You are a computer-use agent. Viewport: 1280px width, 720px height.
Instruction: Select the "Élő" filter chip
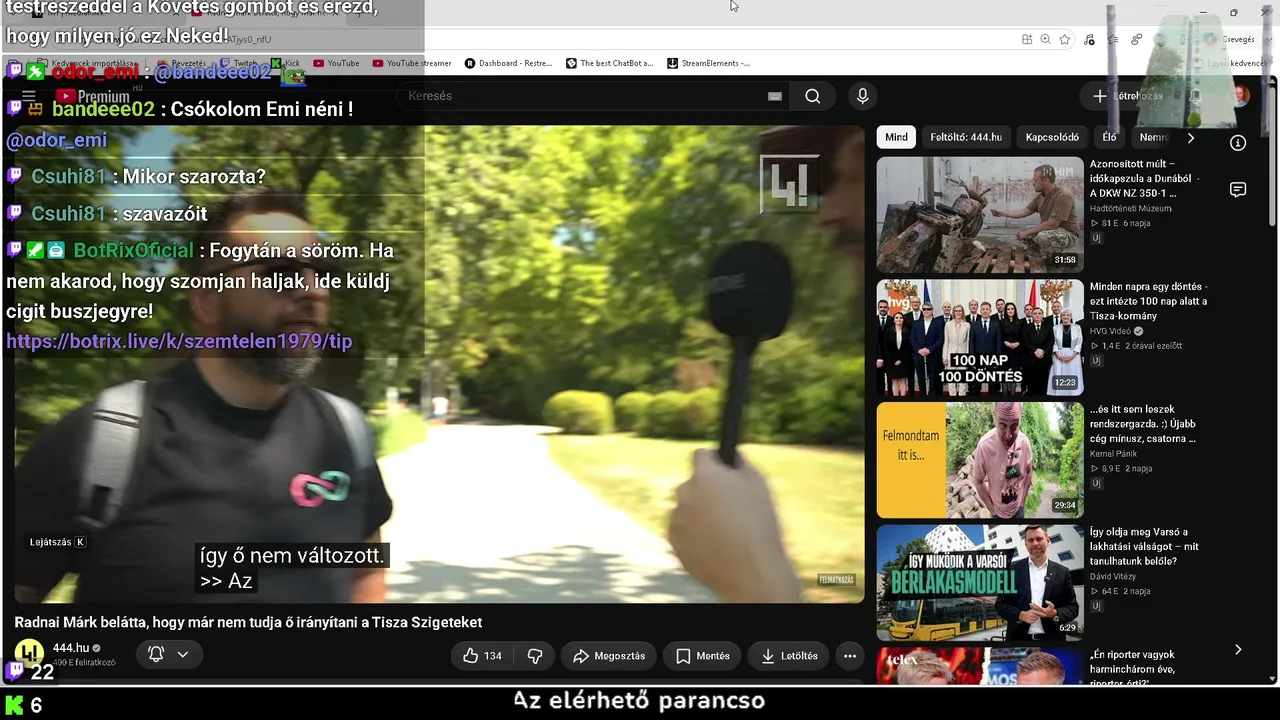tap(1109, 137)
